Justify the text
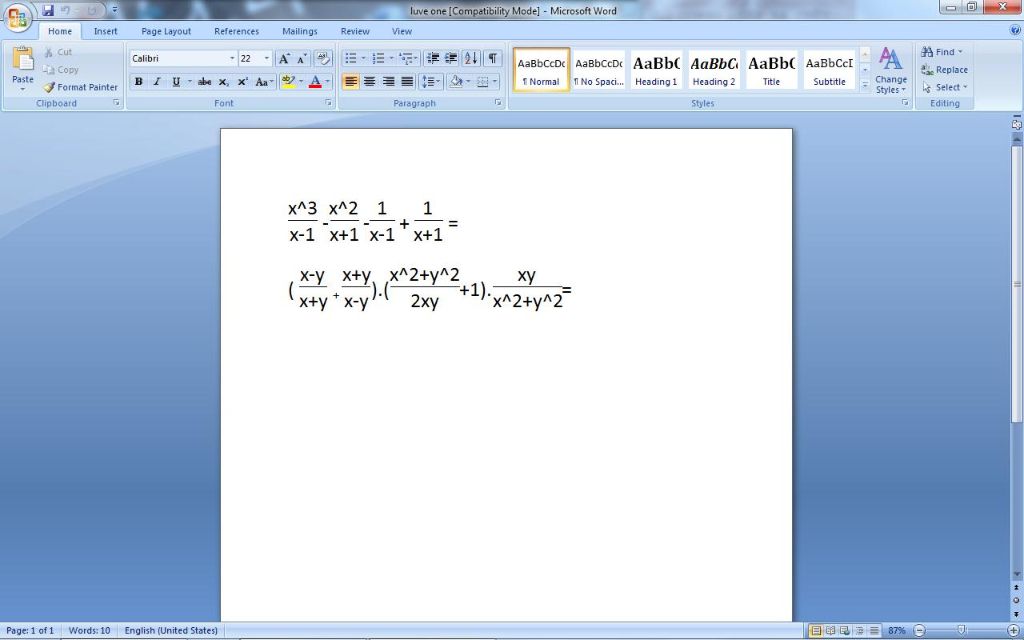 (x=407, y=82)
